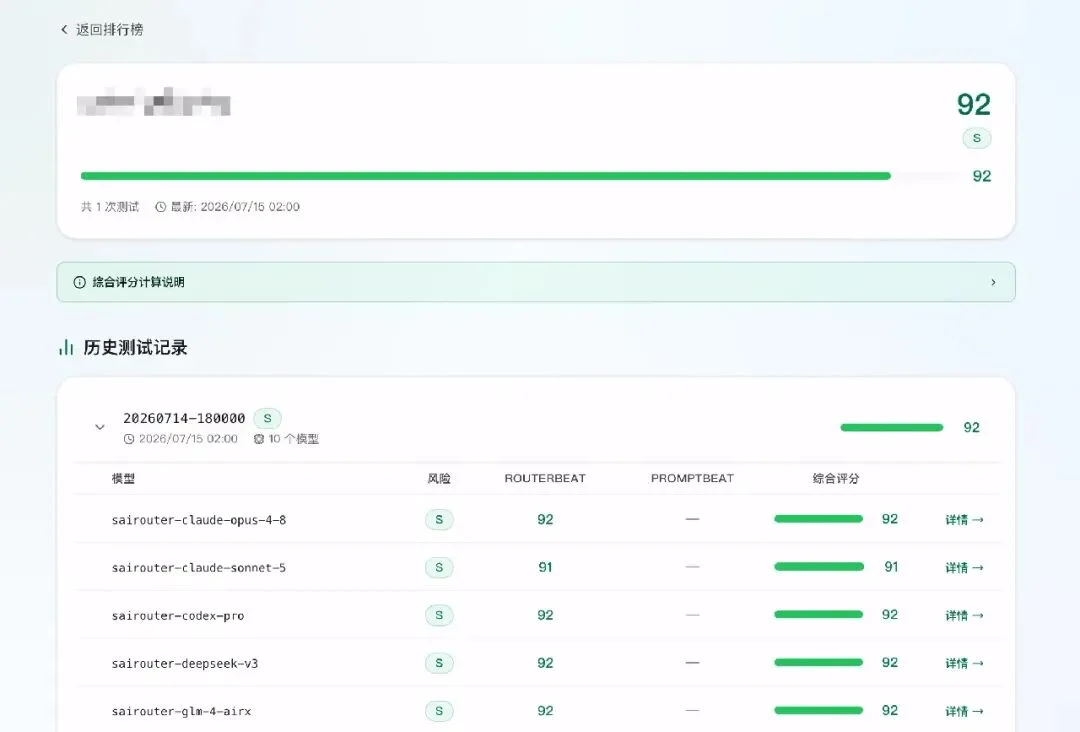The width and height of the screenshot is (1080, 732).
Task: Click risk badge S of sairouter-deepseek-v3
Action: click(x=439, y=663)
